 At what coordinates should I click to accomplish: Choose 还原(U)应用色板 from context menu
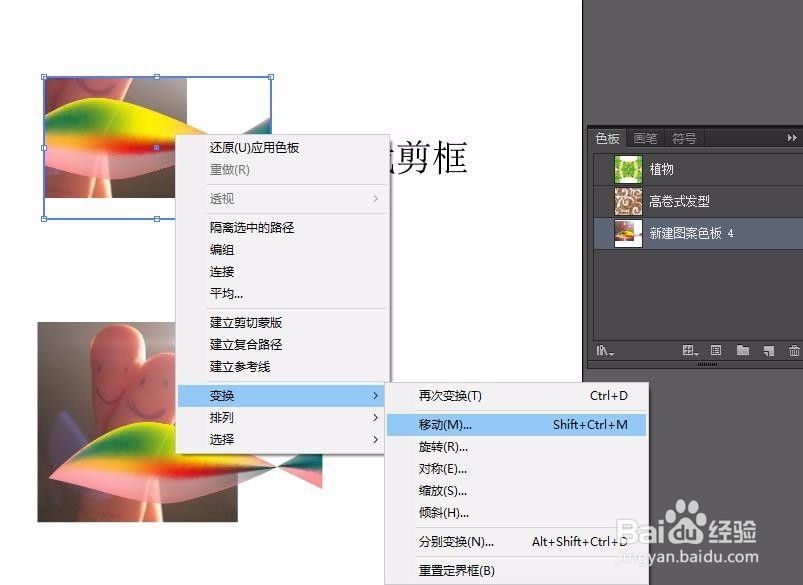tap(283, 148)
